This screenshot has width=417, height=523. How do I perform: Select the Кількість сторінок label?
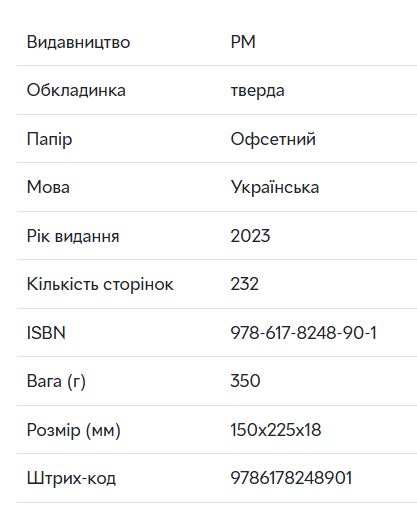(x=100, y=285)
